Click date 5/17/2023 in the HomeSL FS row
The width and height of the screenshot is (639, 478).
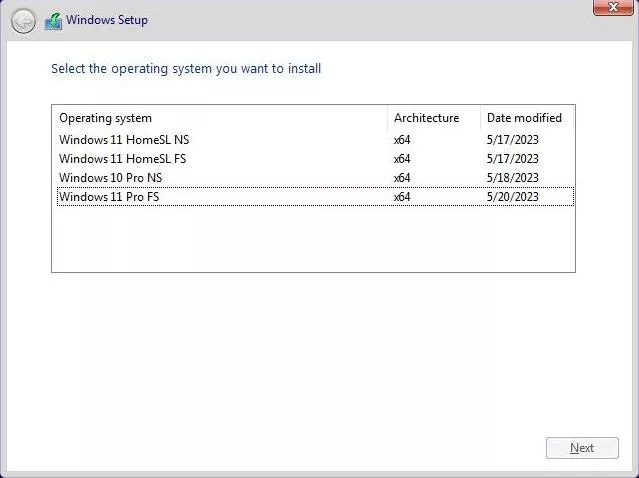tap(512, 159)
